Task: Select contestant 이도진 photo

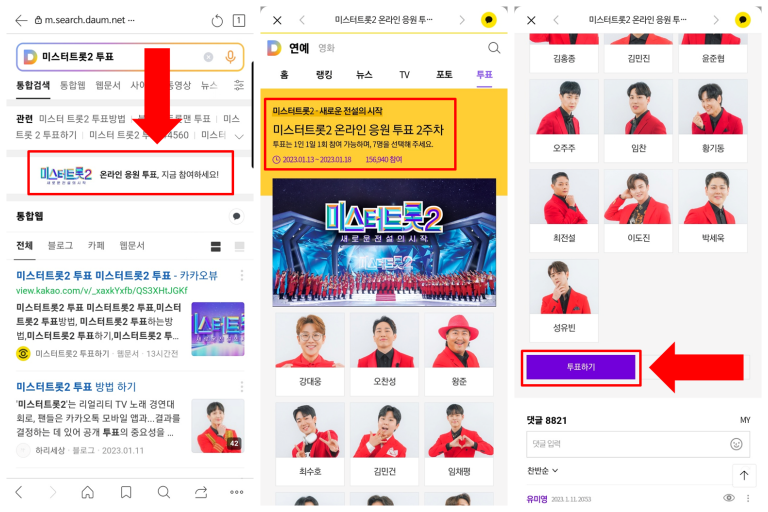Action: click(638, 197)
